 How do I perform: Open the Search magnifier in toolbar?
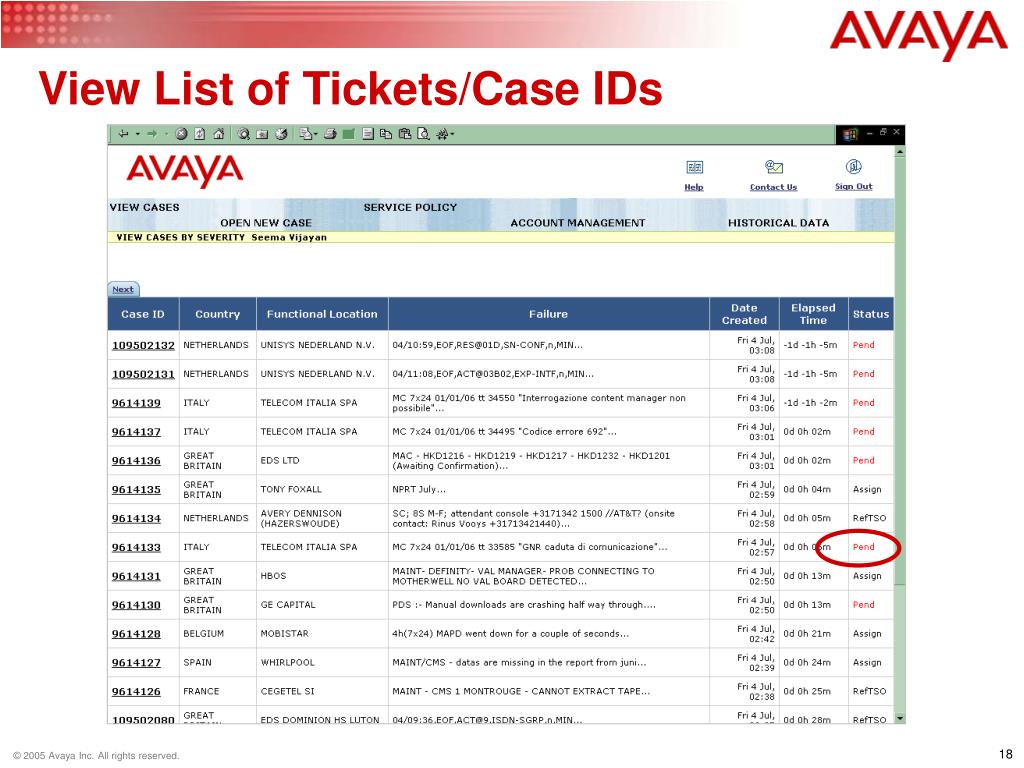tap(244, 134)
